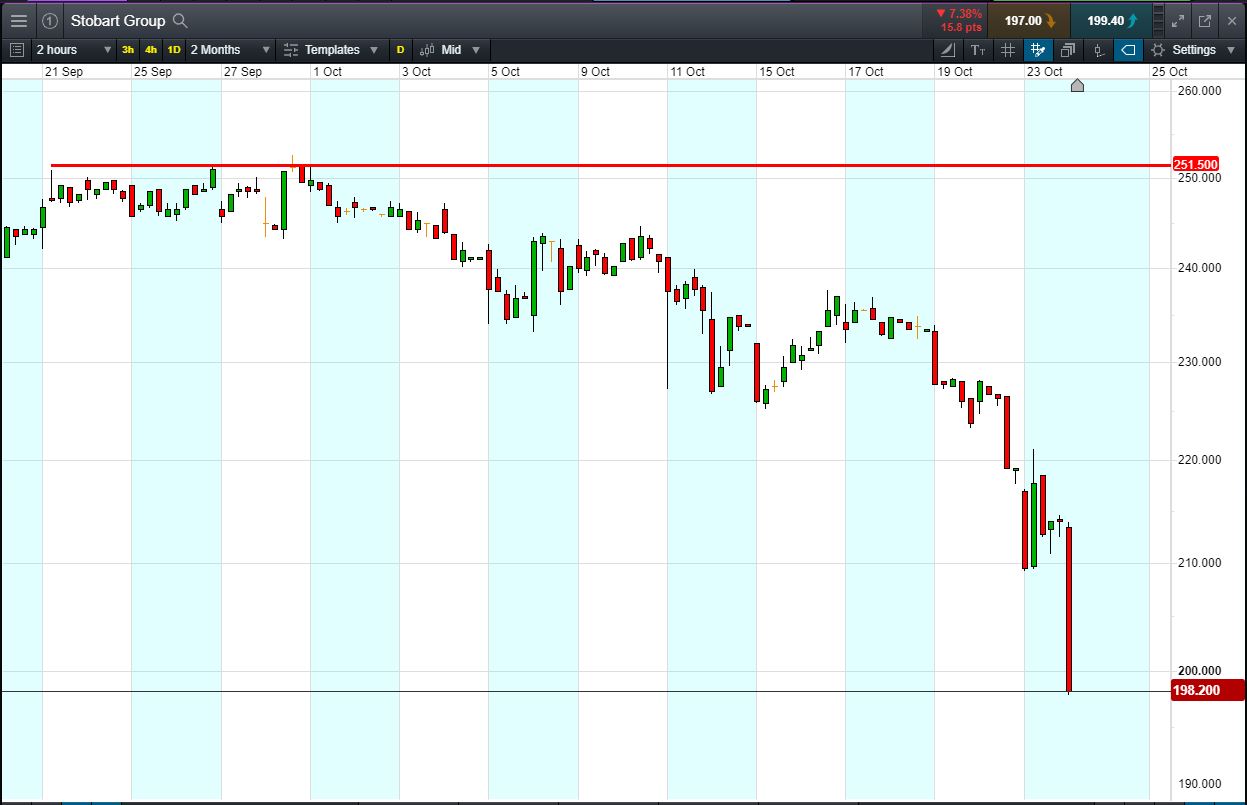
Task: Toggle the grid lines icon
Action: [x=1008, y=49]
